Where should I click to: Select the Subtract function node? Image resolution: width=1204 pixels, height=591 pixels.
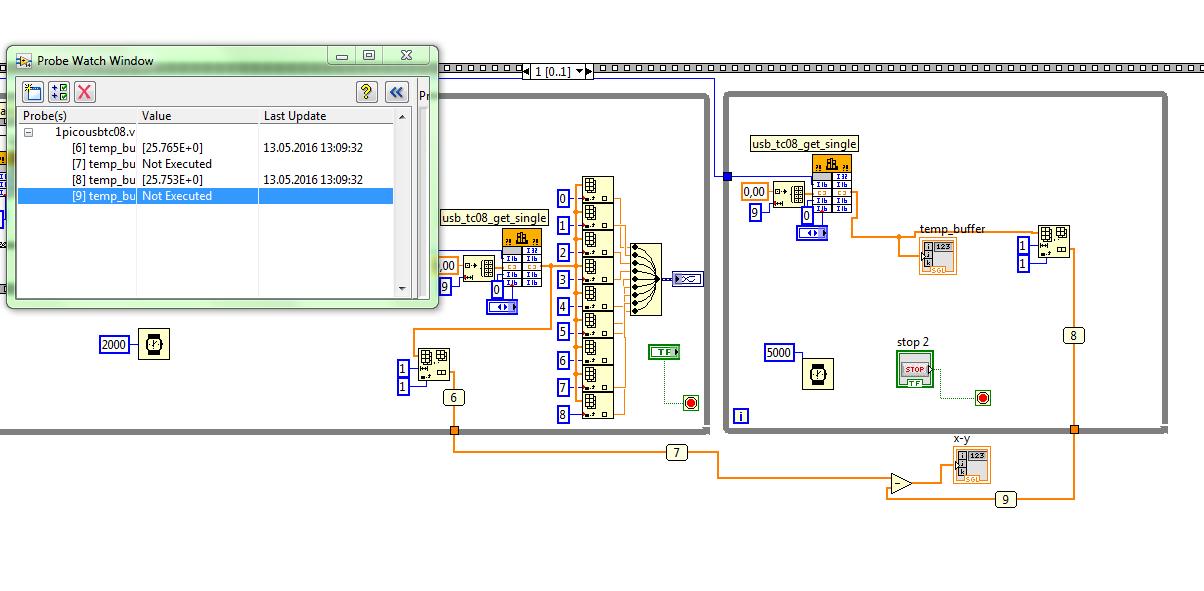click(x=900, y=484)
